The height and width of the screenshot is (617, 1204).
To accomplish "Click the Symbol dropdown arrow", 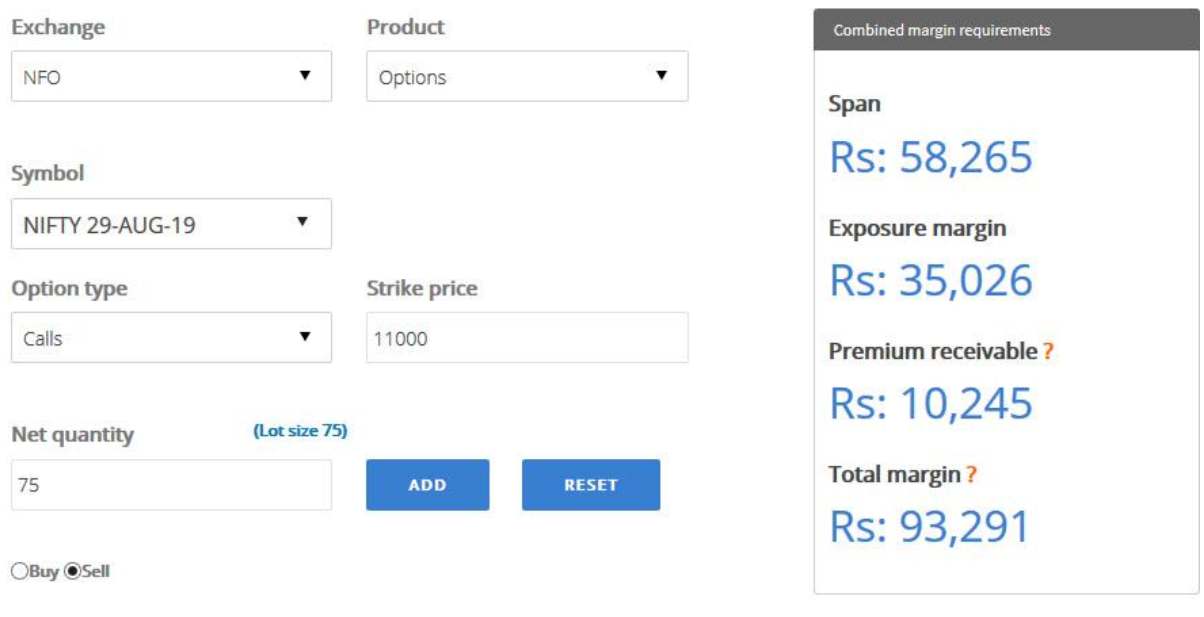I will click(x=302, y=222).
